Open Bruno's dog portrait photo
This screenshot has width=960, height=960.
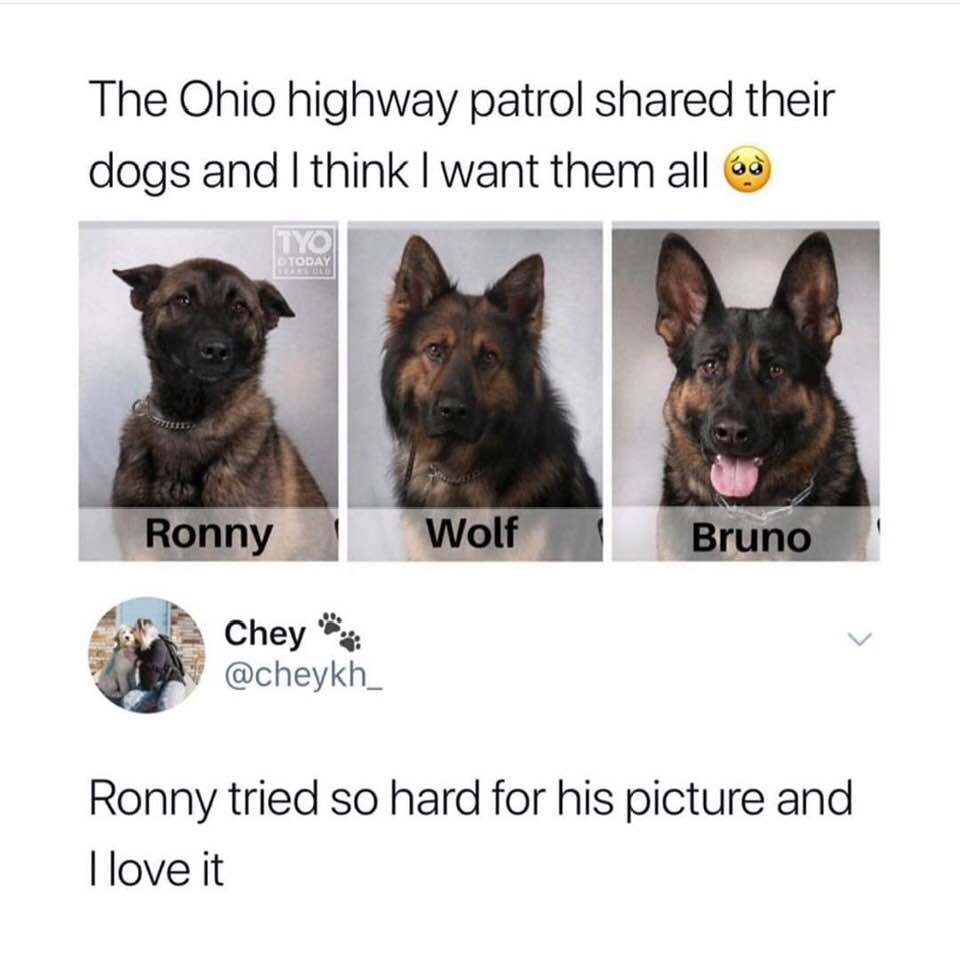[746, 391]
